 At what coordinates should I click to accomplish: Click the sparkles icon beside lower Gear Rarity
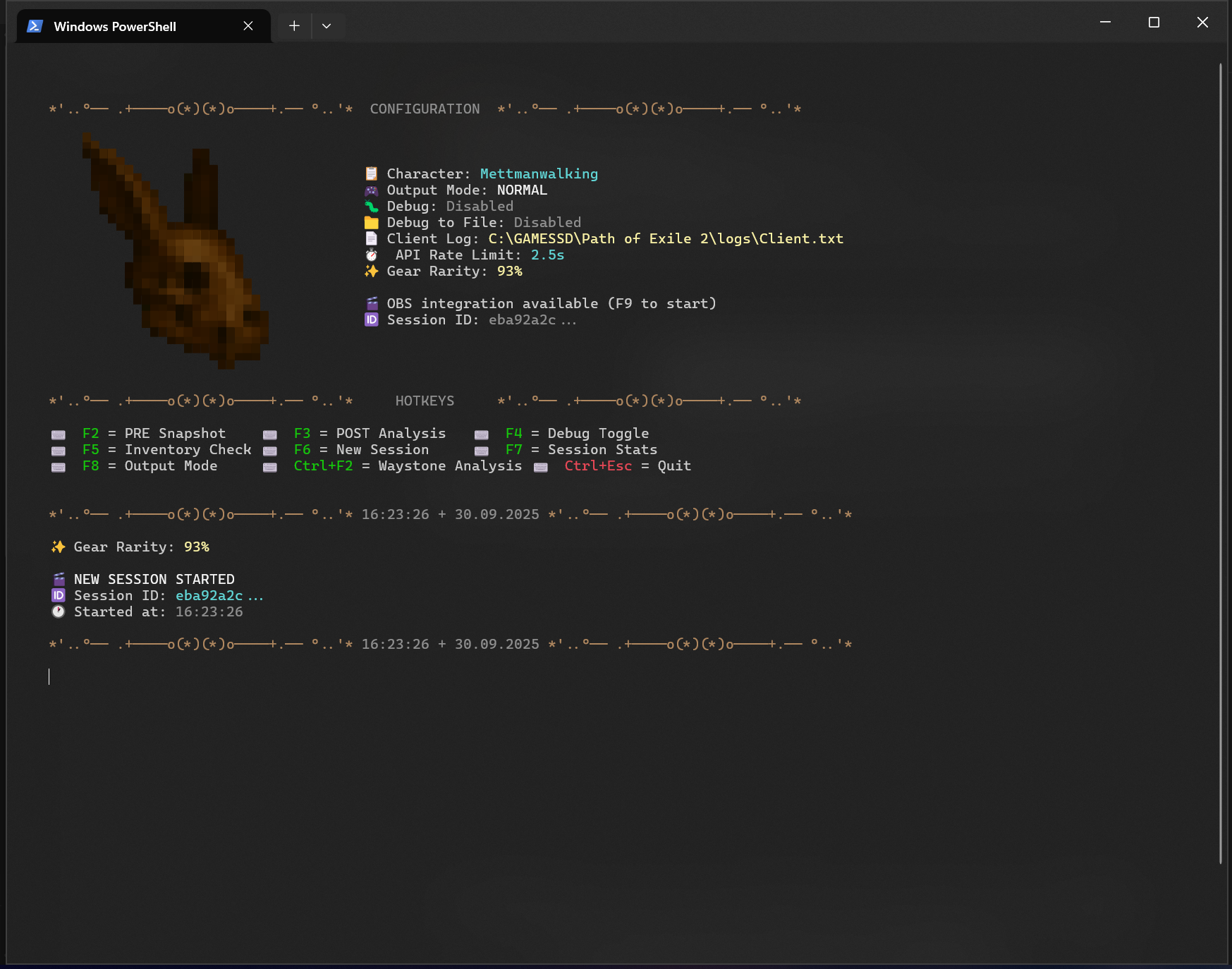(x=59, y=547)
